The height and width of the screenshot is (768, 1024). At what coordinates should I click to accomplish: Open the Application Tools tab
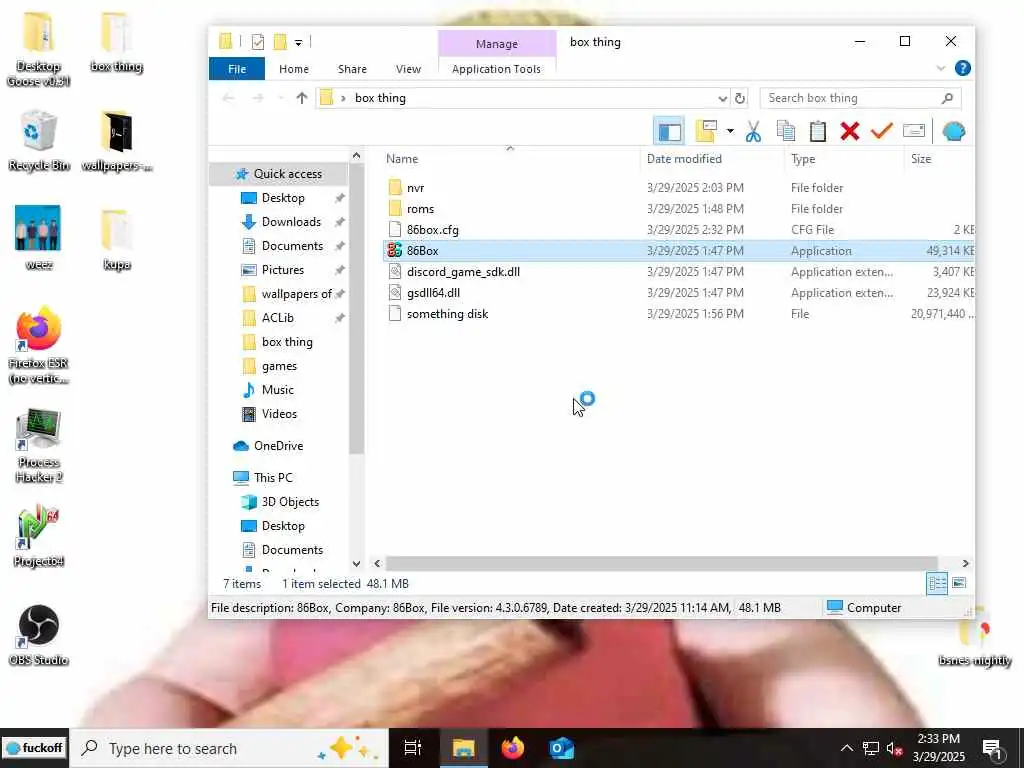[496, 69]
